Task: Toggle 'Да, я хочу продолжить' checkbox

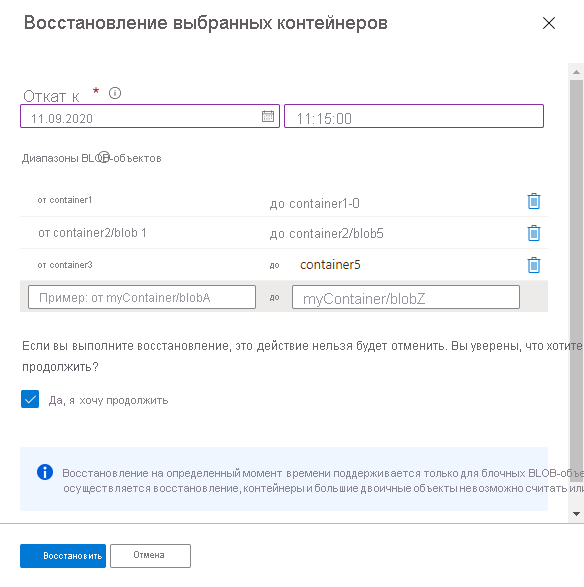Action: pos(30,399)
